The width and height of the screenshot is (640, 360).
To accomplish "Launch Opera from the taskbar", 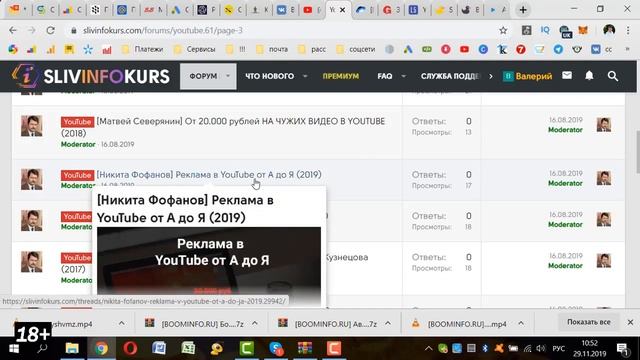I will click(130, 349).
